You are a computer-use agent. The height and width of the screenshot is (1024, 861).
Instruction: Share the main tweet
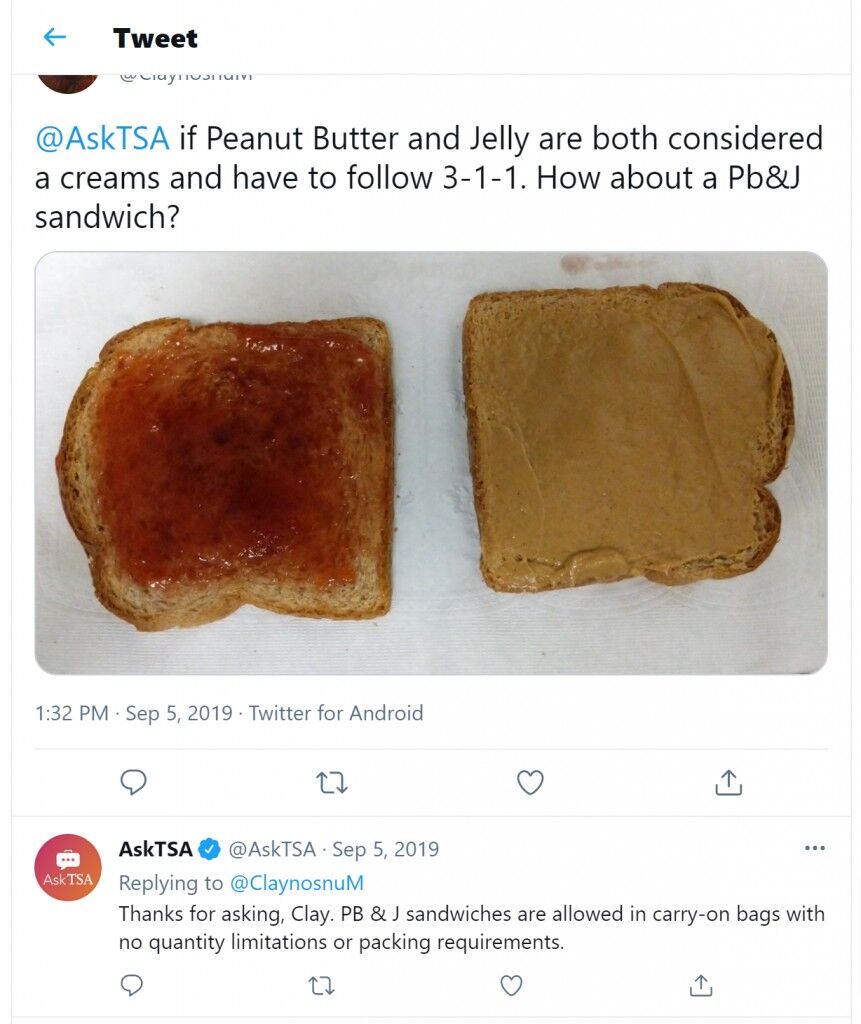point(728,782)
